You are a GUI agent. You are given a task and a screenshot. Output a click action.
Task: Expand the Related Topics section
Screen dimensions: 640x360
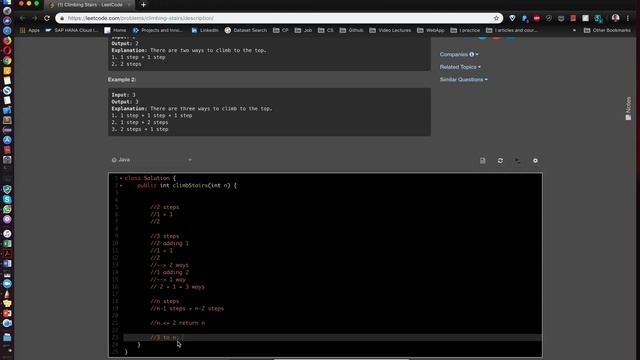[x=460, y=67]
